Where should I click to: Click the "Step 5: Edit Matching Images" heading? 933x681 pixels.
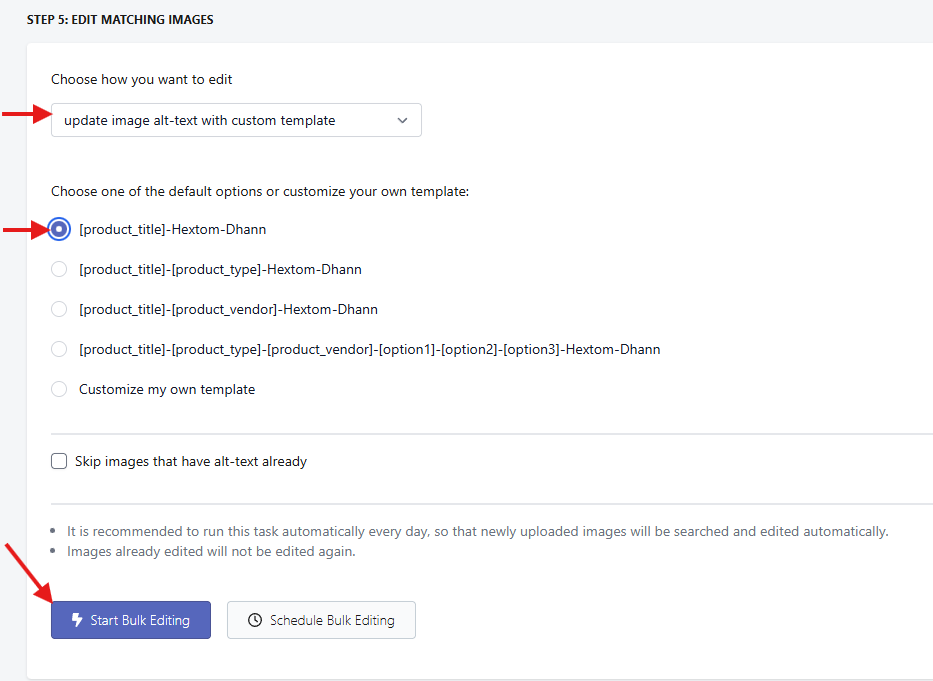pyautogui.click(x=120, y=20)
